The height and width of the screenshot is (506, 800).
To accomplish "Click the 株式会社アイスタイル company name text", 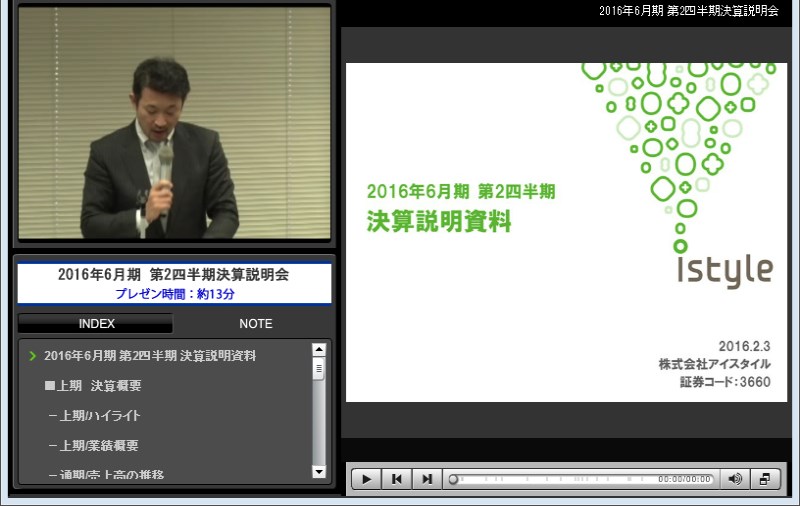I will [x=714, y=364].
